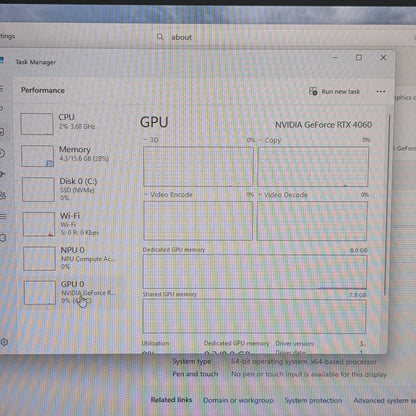Screen dimensions: 416x416
Task: Open App history clock icon in sidebar
Action: click(2, 153)
